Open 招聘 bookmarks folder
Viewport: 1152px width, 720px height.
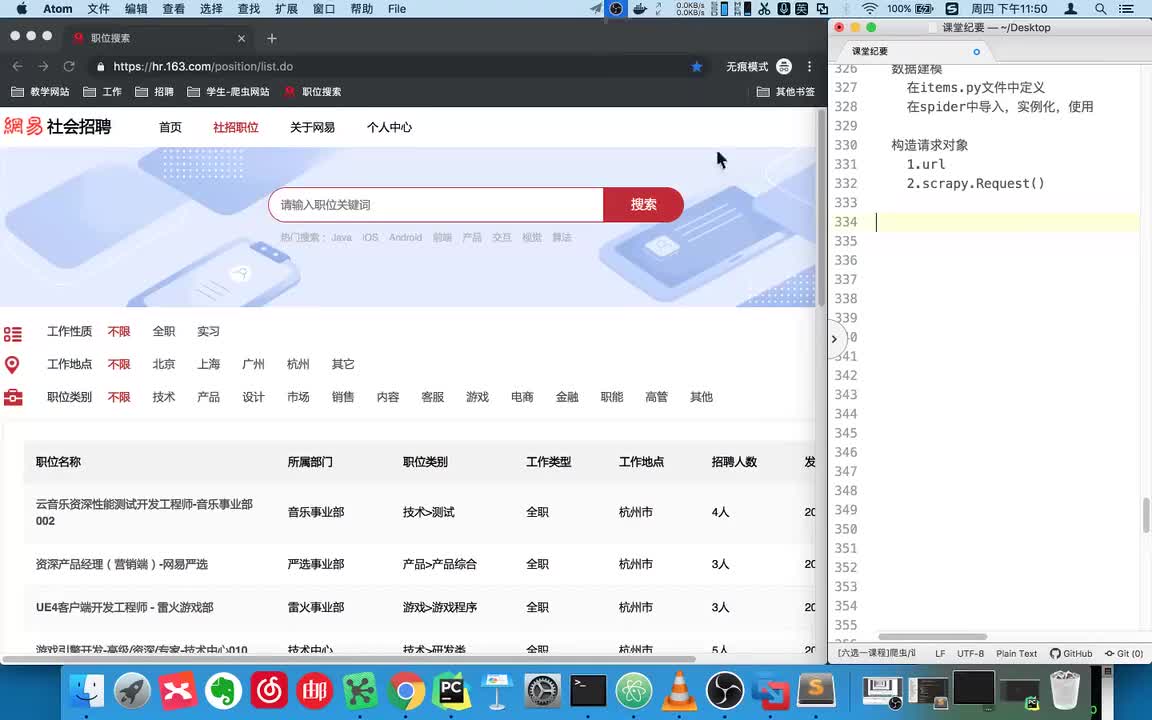pyautogui.click(x=154, y=92)
